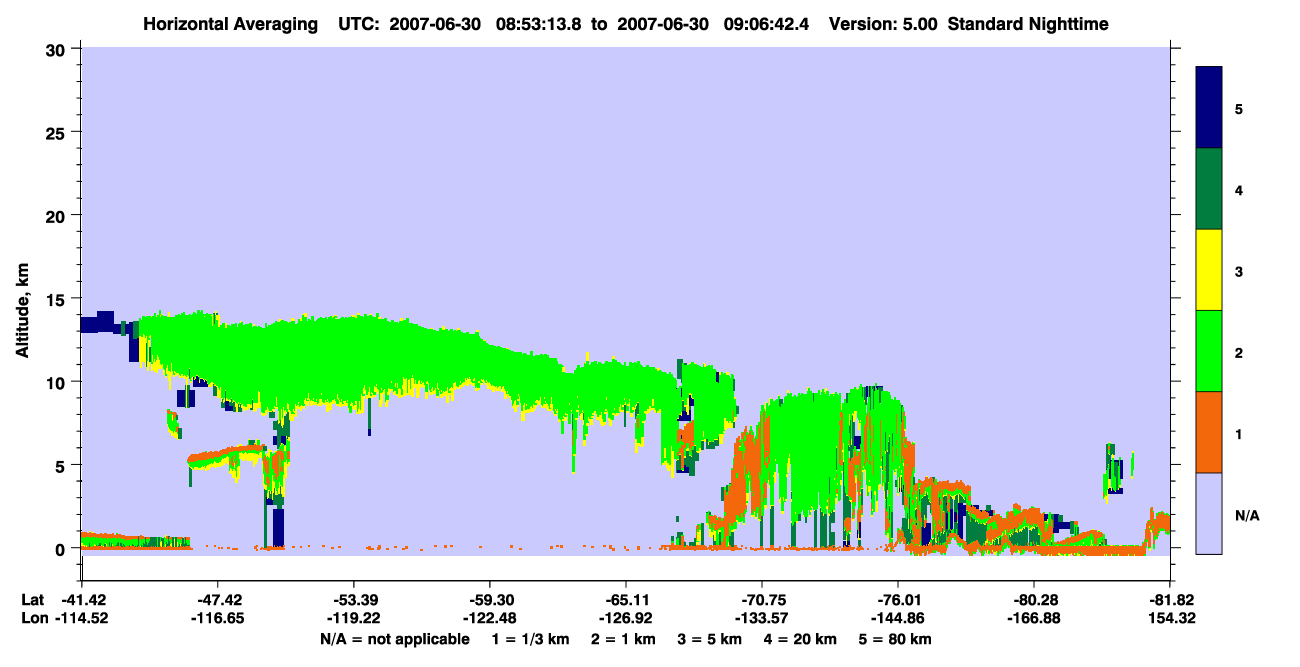
Task: Click the colorbar label '5'
Action: [1238, 108]
